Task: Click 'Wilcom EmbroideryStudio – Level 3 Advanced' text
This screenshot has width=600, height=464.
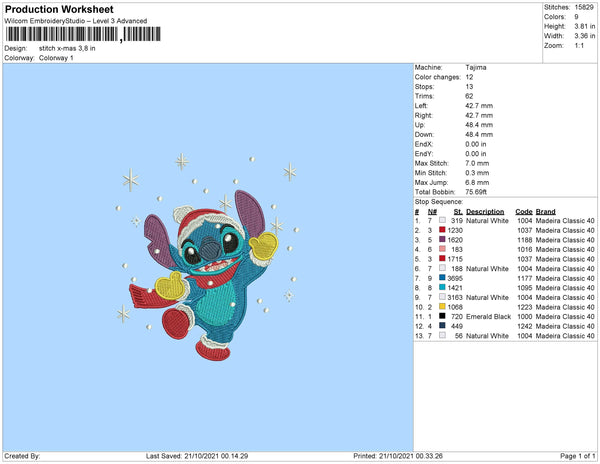Action: pos(76,21)
